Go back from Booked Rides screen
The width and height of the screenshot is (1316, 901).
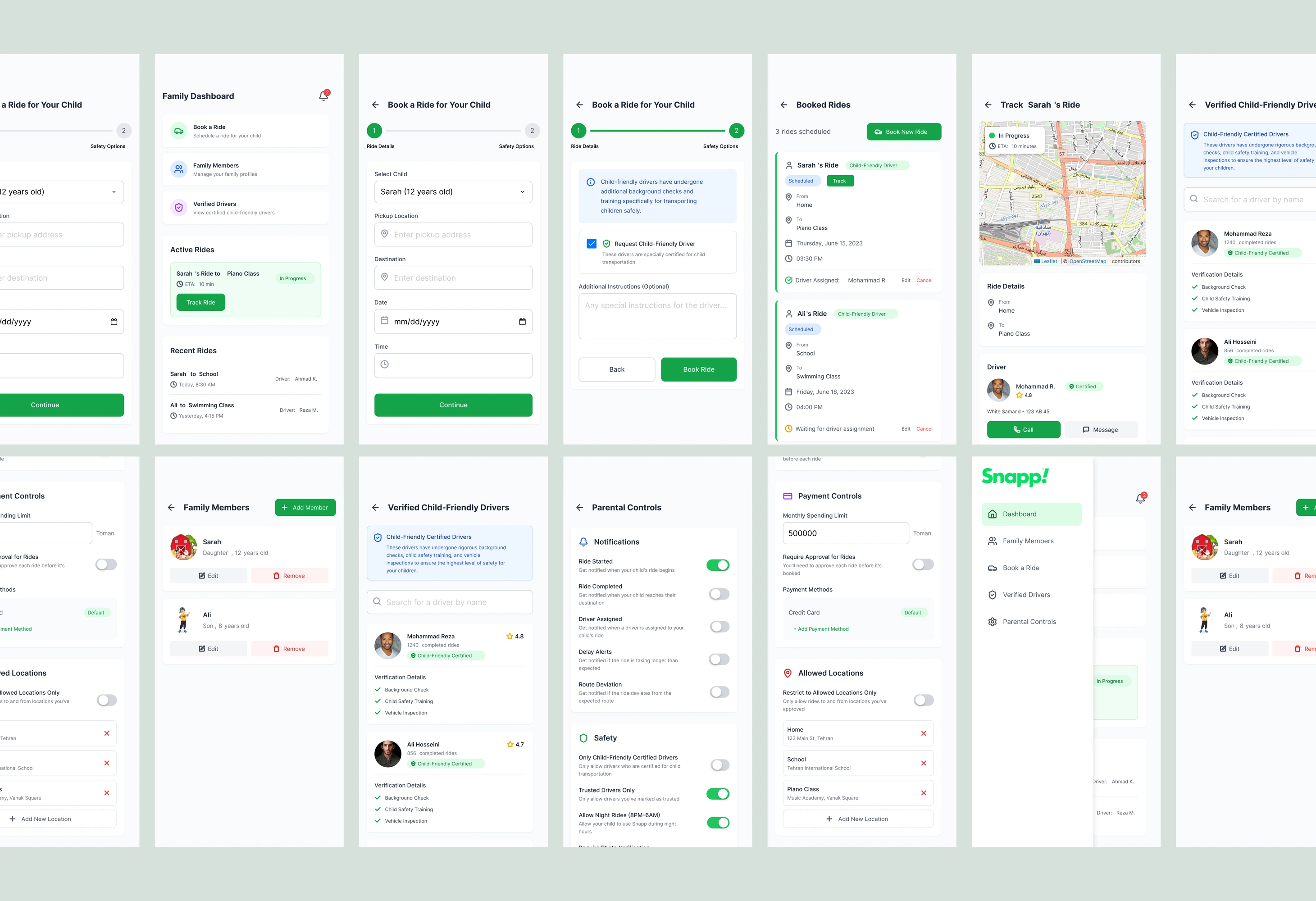point(784,105)
